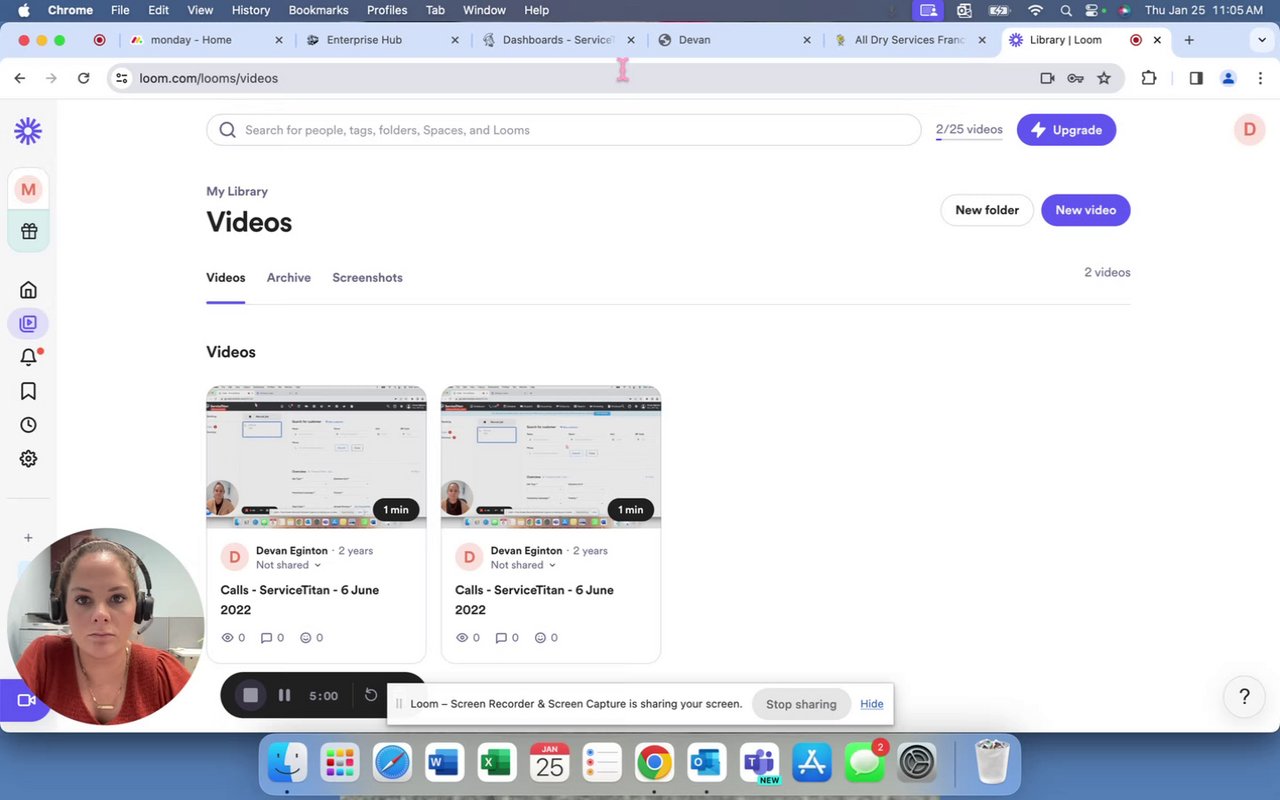Viewport: 1280px width, 800px height.
Task: Switch to the All Dry Services tab
Action: pos(908,40)
